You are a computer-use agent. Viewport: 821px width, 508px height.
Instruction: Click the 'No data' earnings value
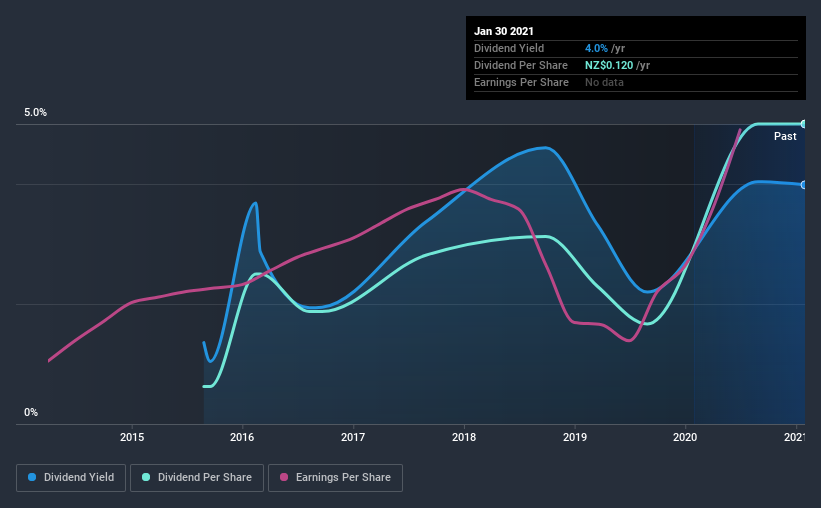604,82
